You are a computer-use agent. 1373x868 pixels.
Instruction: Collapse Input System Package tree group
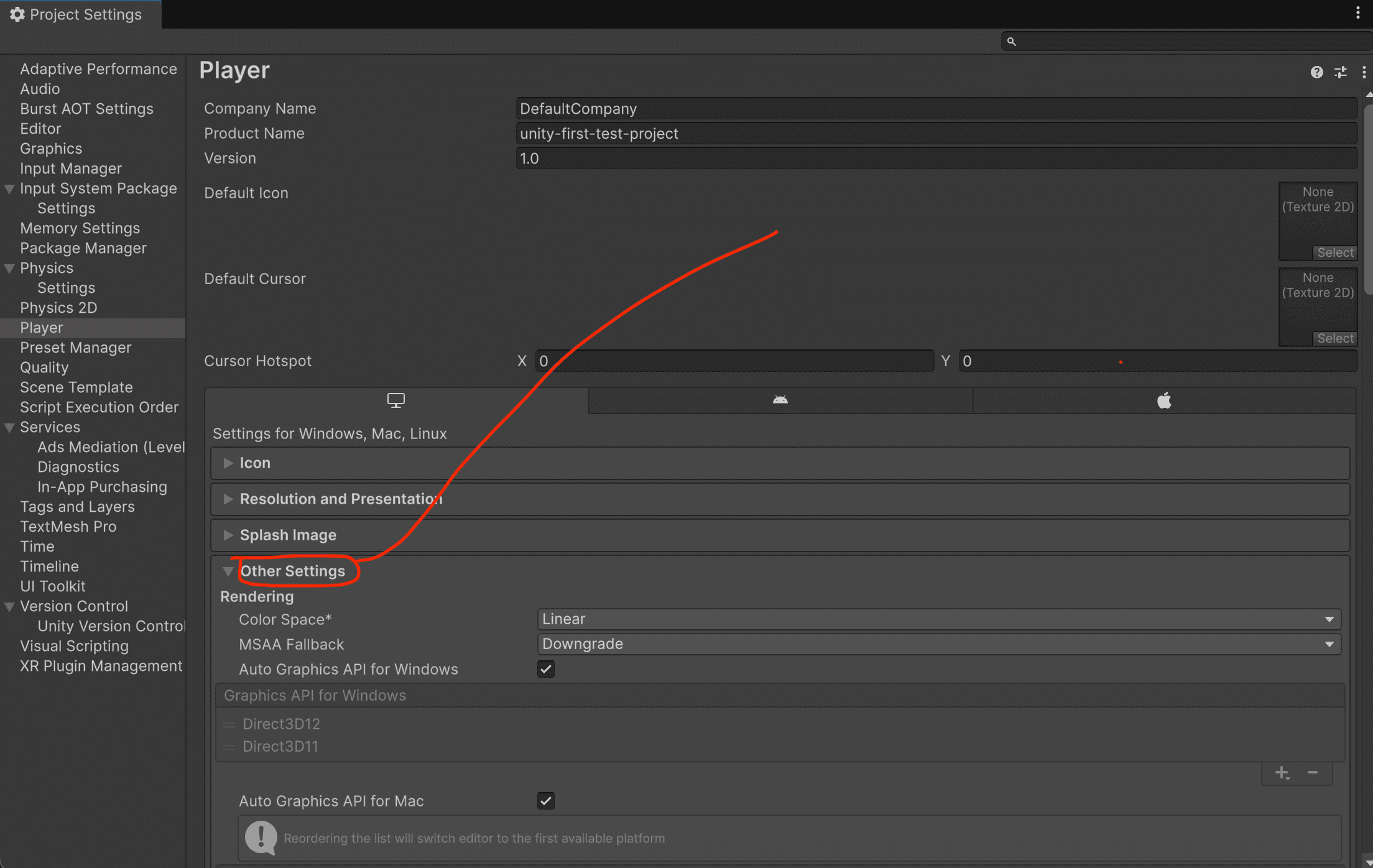9,189
